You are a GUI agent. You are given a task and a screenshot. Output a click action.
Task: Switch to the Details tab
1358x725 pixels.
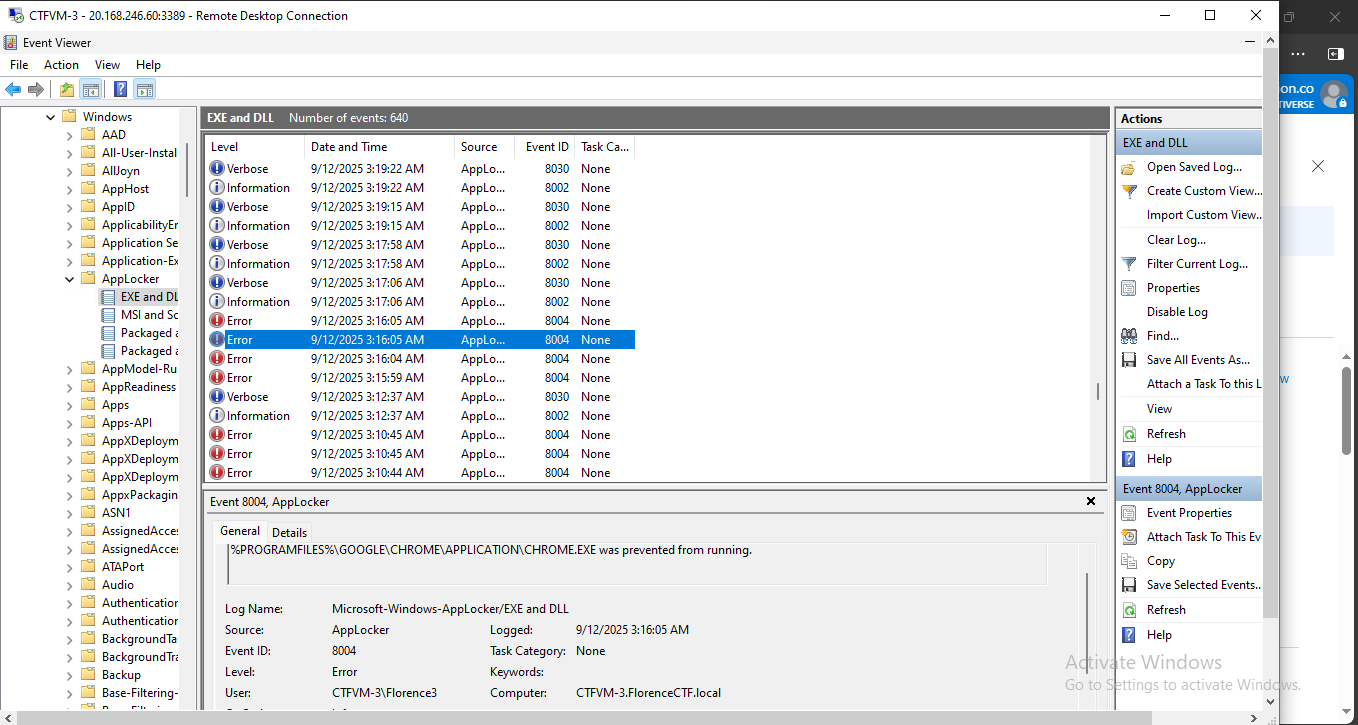(290, 532)
